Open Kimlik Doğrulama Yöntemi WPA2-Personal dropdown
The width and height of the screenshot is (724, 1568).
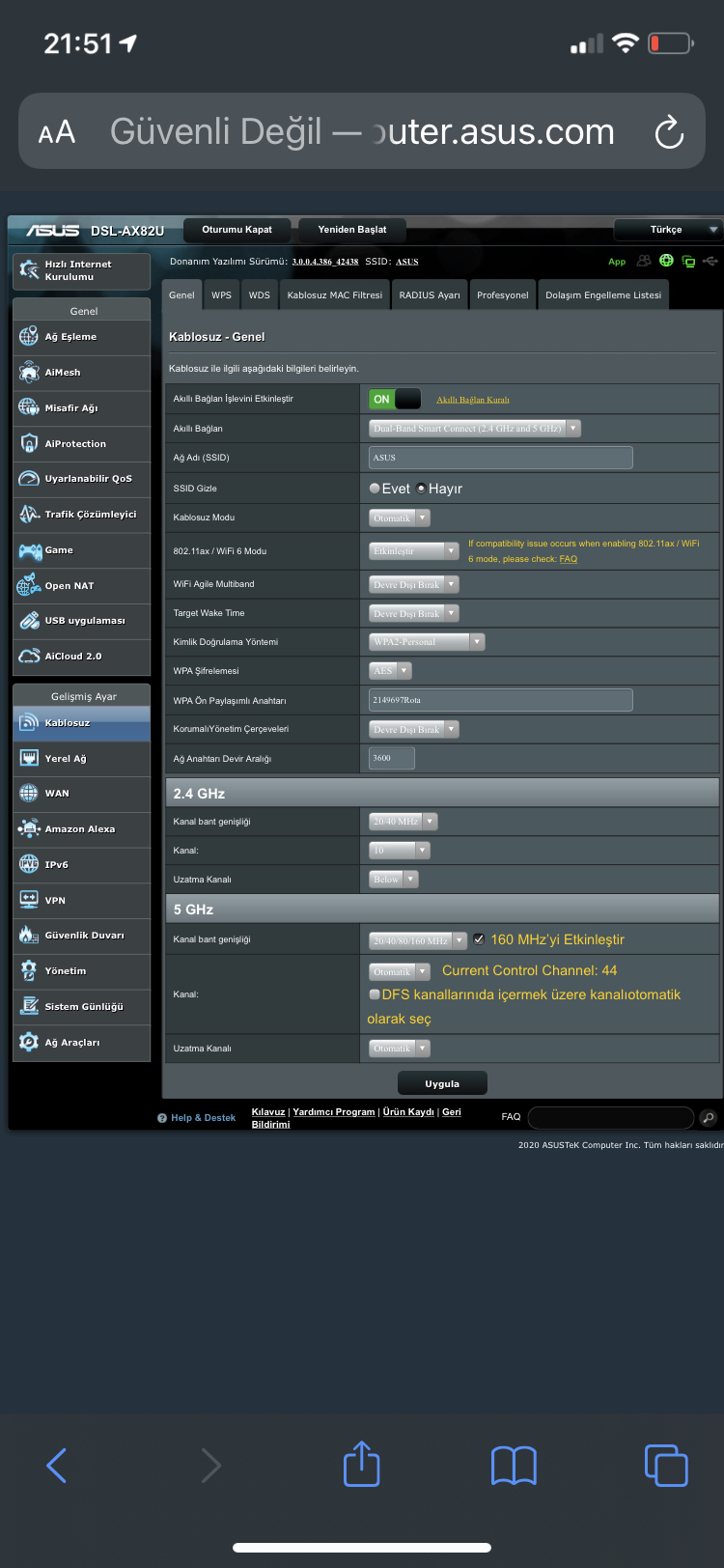pyautogui.click(x=427, y=641)
